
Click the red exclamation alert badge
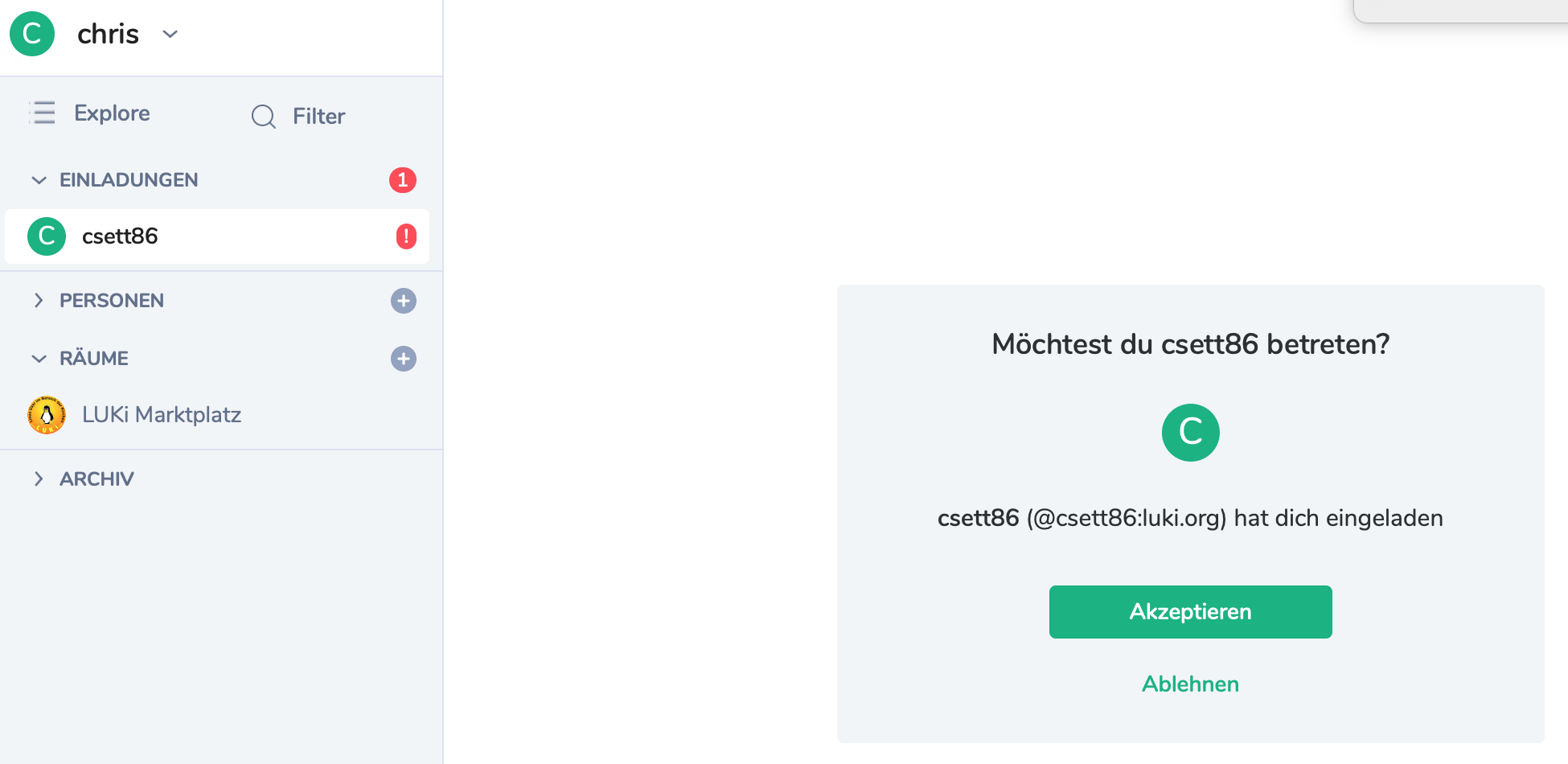point(406,236)
